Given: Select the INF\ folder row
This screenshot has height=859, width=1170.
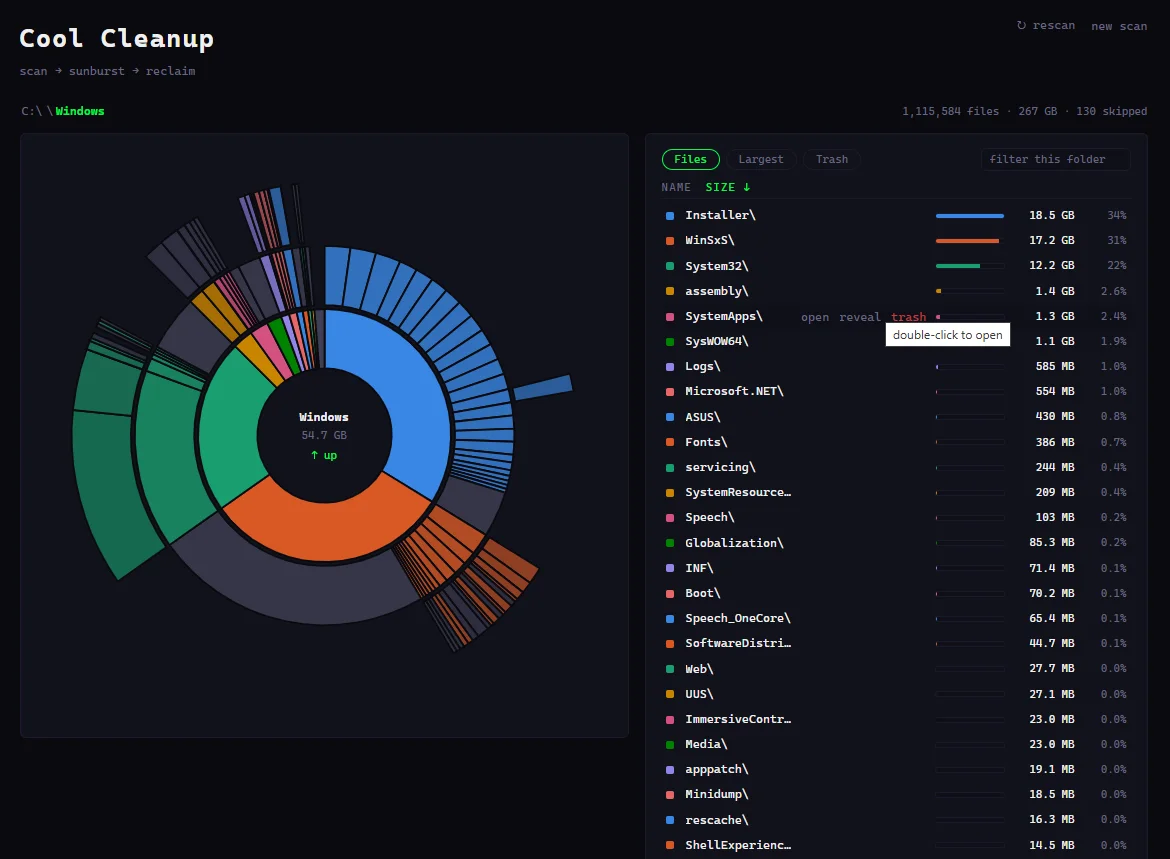Looking at the screenshot, I should point(895,568).
